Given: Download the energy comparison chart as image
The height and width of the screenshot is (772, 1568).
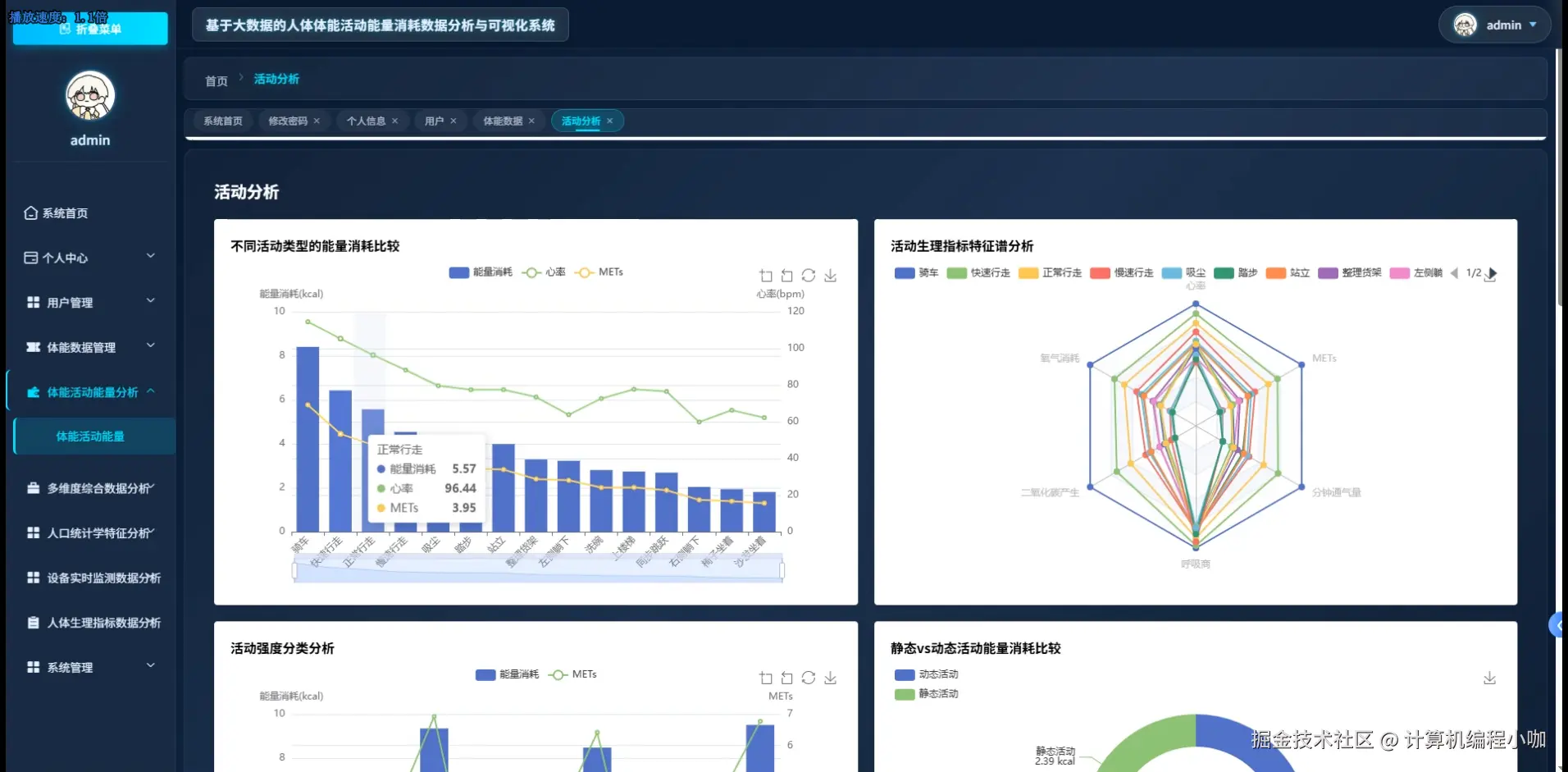Looking at the screenshot, I should click(x=830, y=276).
